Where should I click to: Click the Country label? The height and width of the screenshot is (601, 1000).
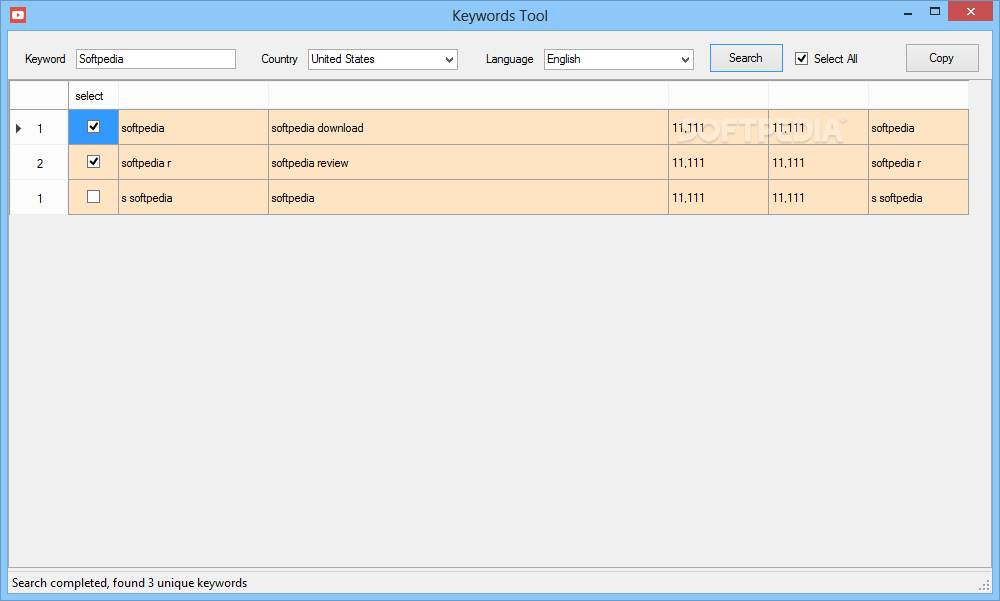(x=279, y=59)
